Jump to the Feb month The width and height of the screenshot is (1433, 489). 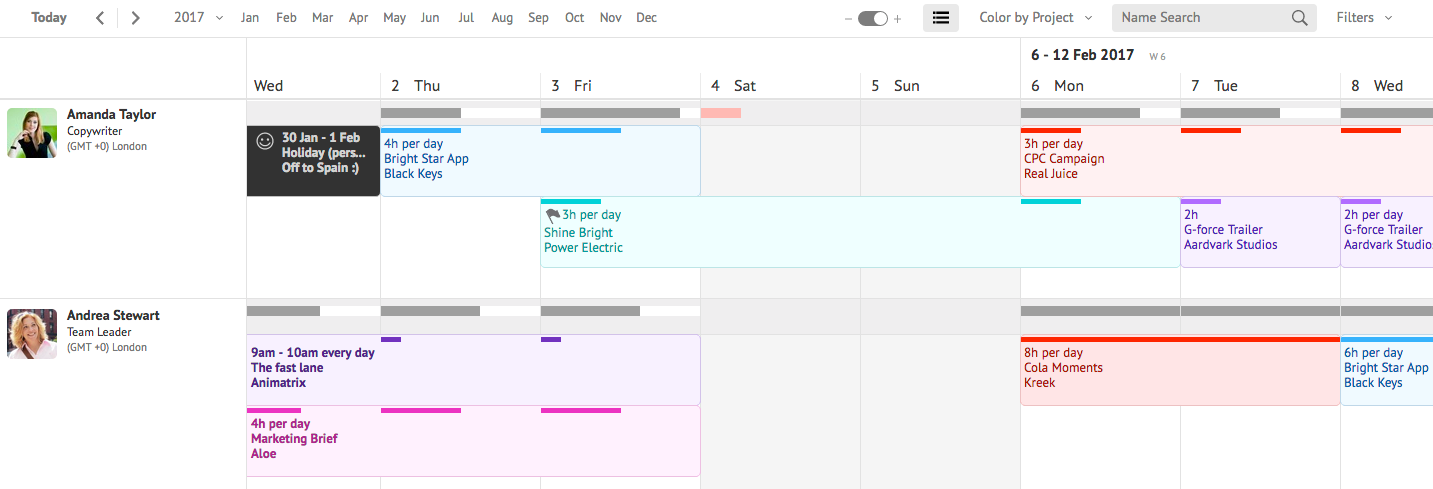[286, 18]
